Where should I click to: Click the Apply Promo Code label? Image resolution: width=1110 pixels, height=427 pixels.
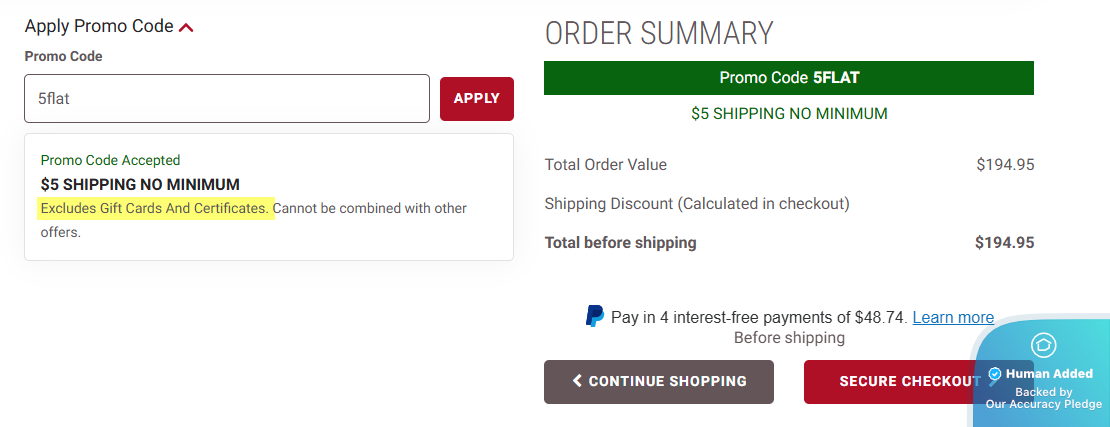pyautogui.click(x=99, y=27)
